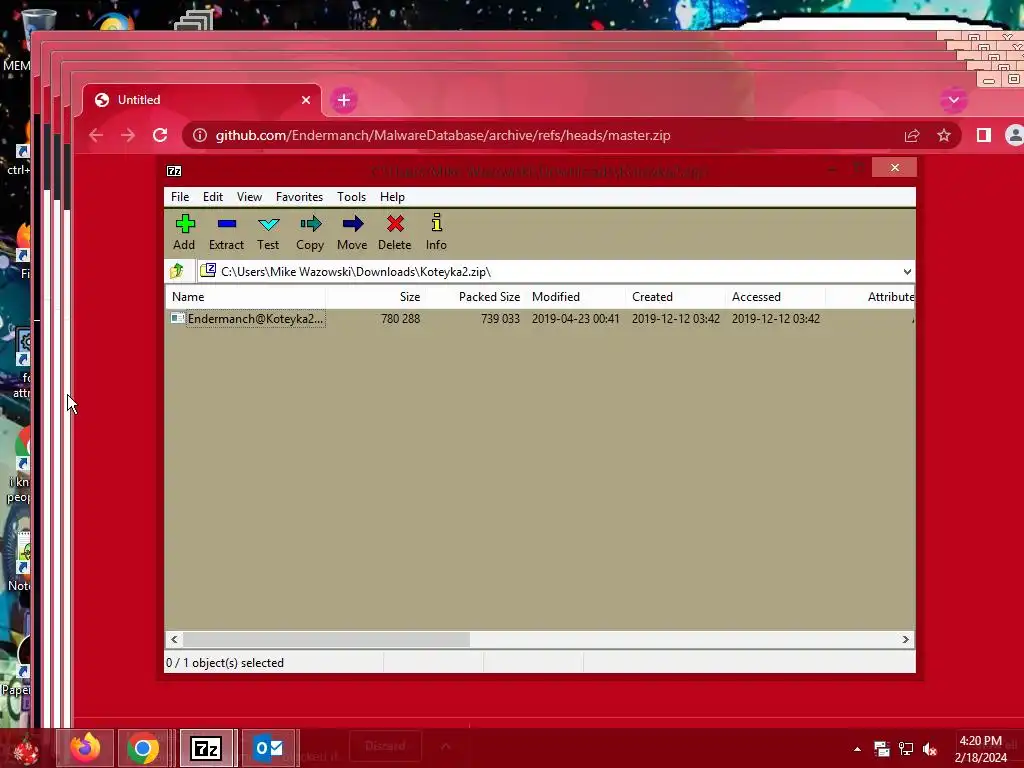Run the Test archive tool
1024x768 pixels.
(268, 232)
